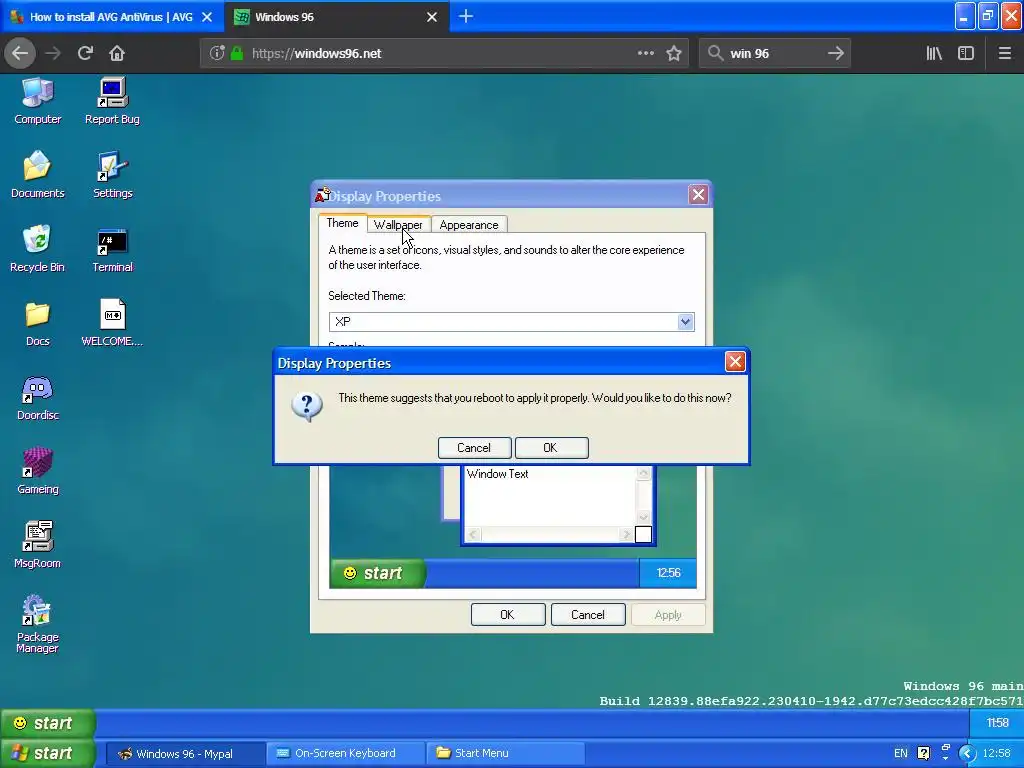Confirm reboot with OK in dialog
1024x768 pixels.
pos(551,447)
